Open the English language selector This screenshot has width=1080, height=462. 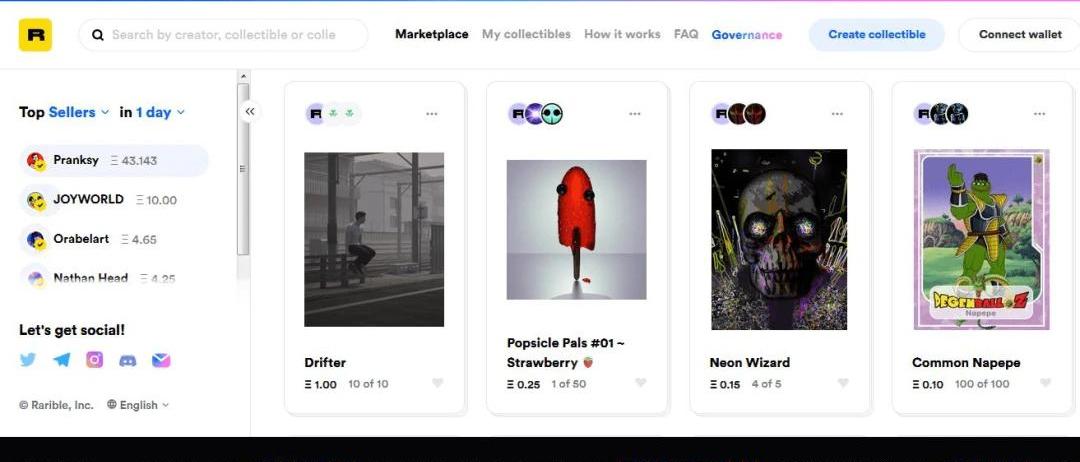coord(138,405)
